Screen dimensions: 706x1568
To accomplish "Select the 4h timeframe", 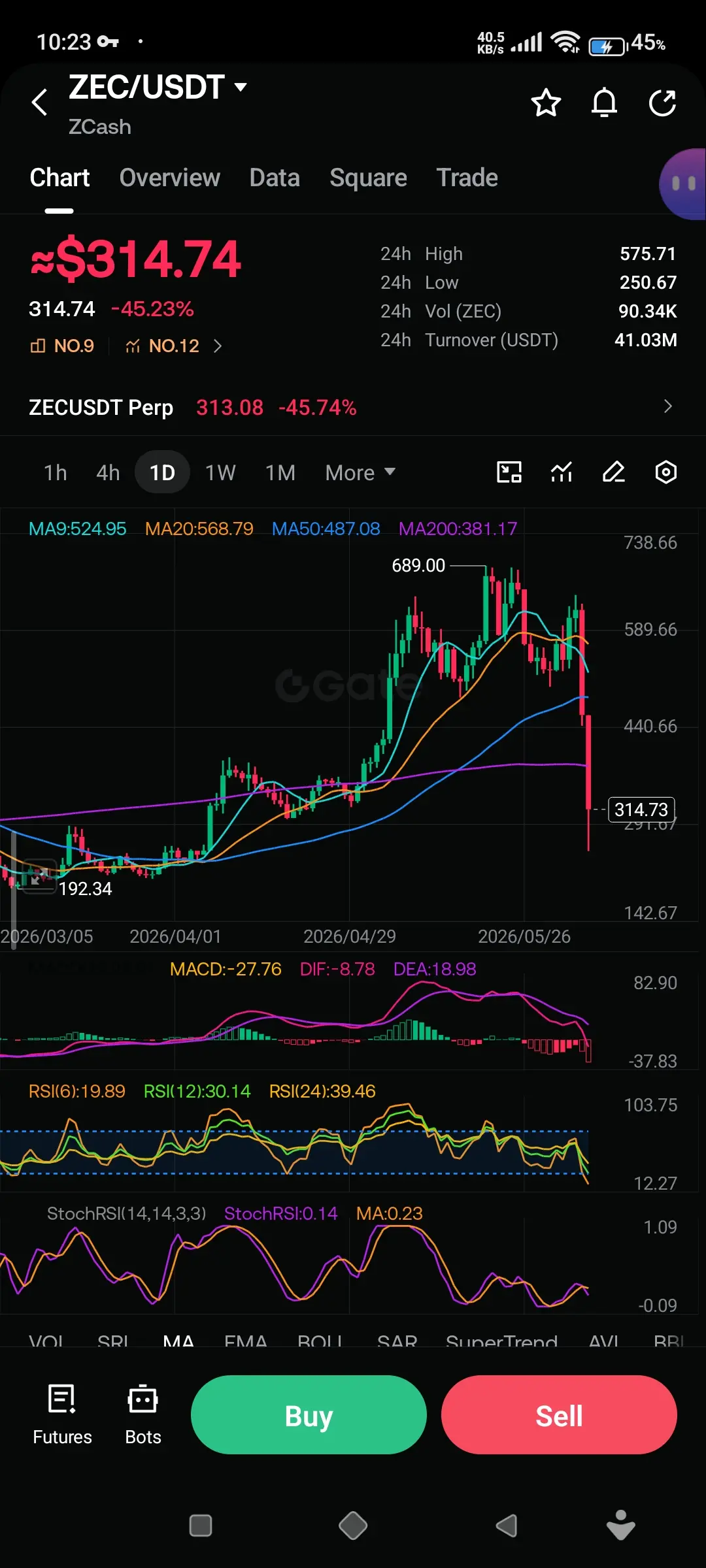I will coord(108,472).
